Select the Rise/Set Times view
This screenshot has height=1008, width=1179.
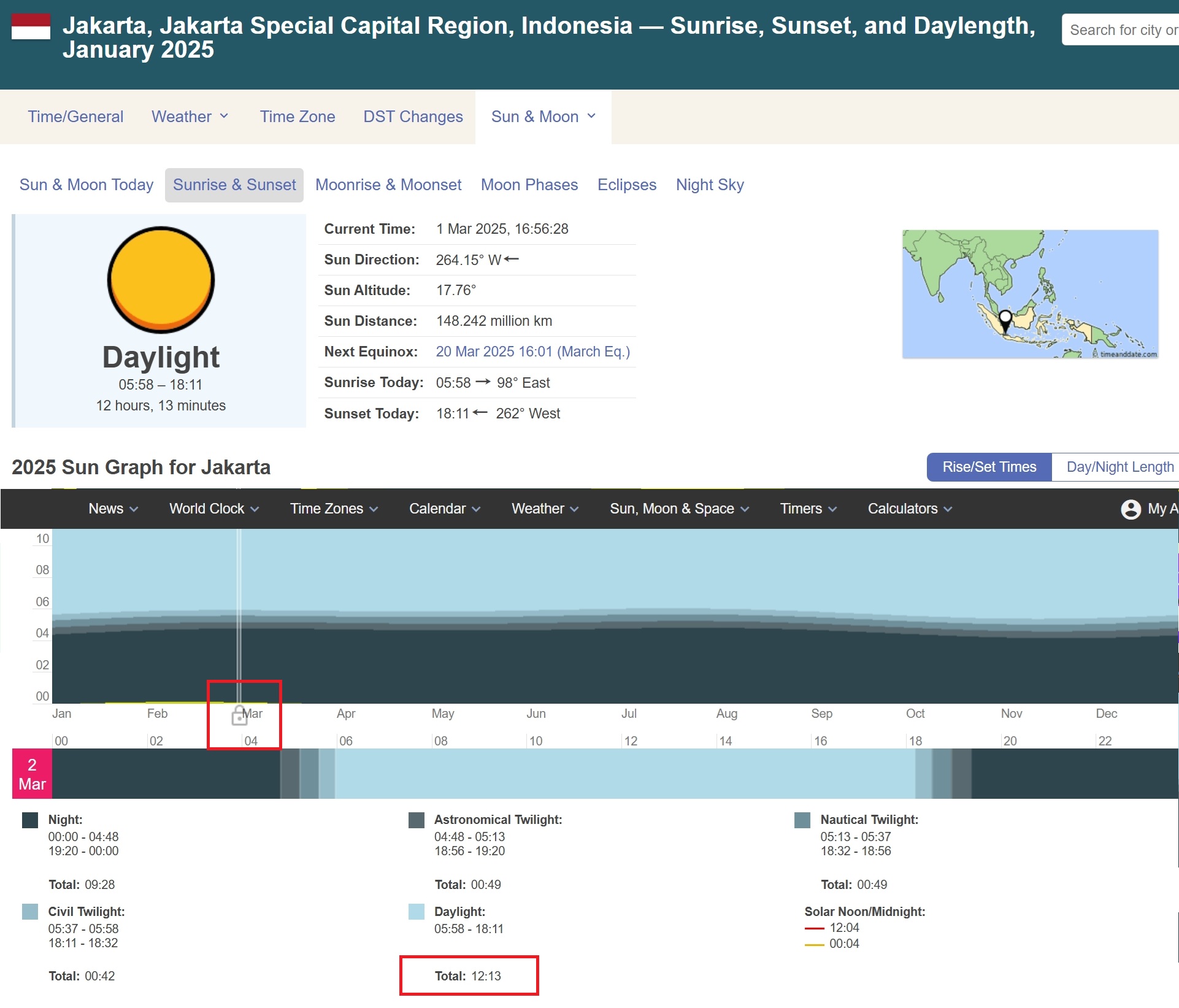pos(989,467)
